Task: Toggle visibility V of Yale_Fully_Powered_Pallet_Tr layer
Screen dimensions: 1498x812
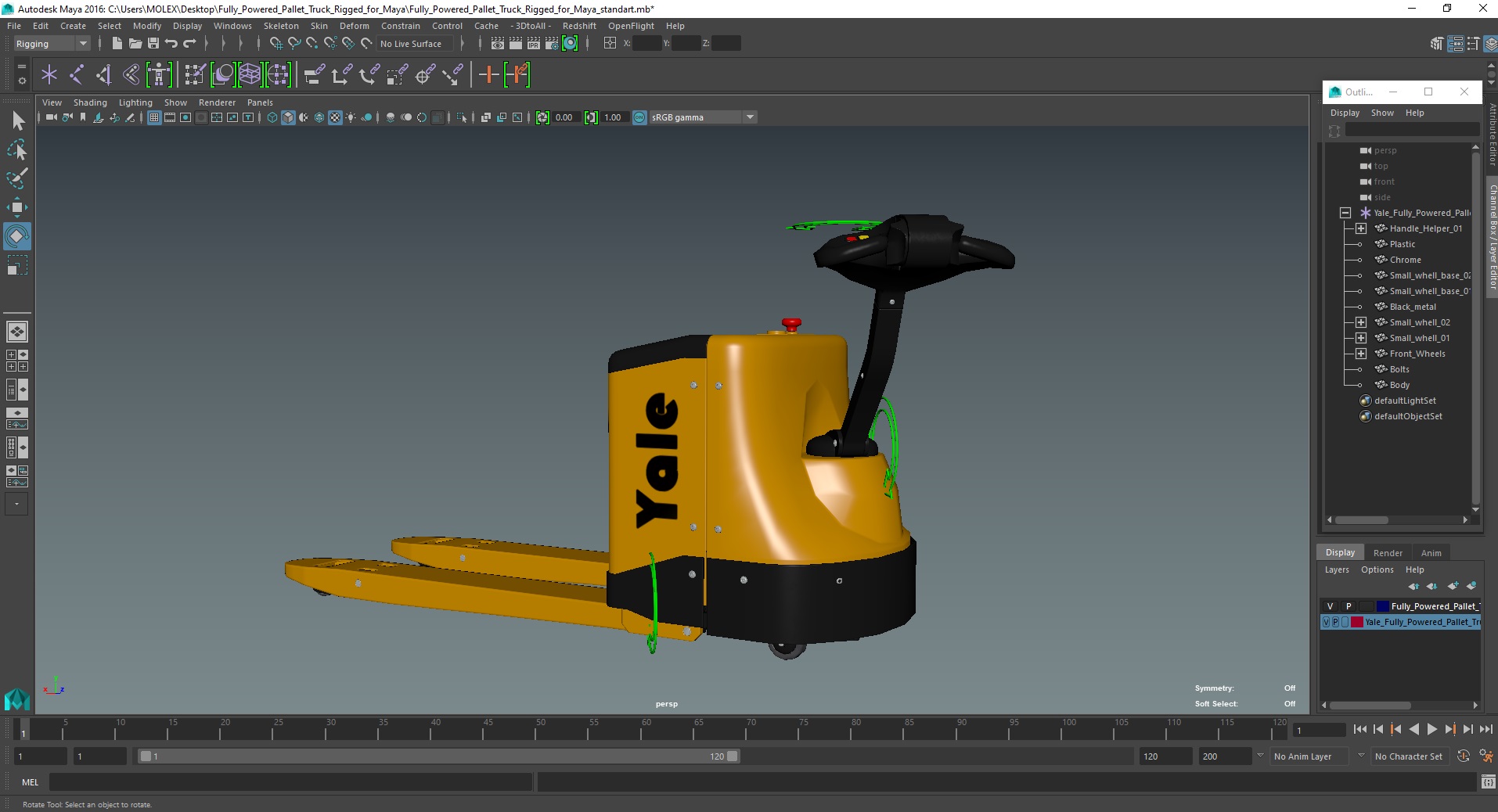Action: 1327,623
